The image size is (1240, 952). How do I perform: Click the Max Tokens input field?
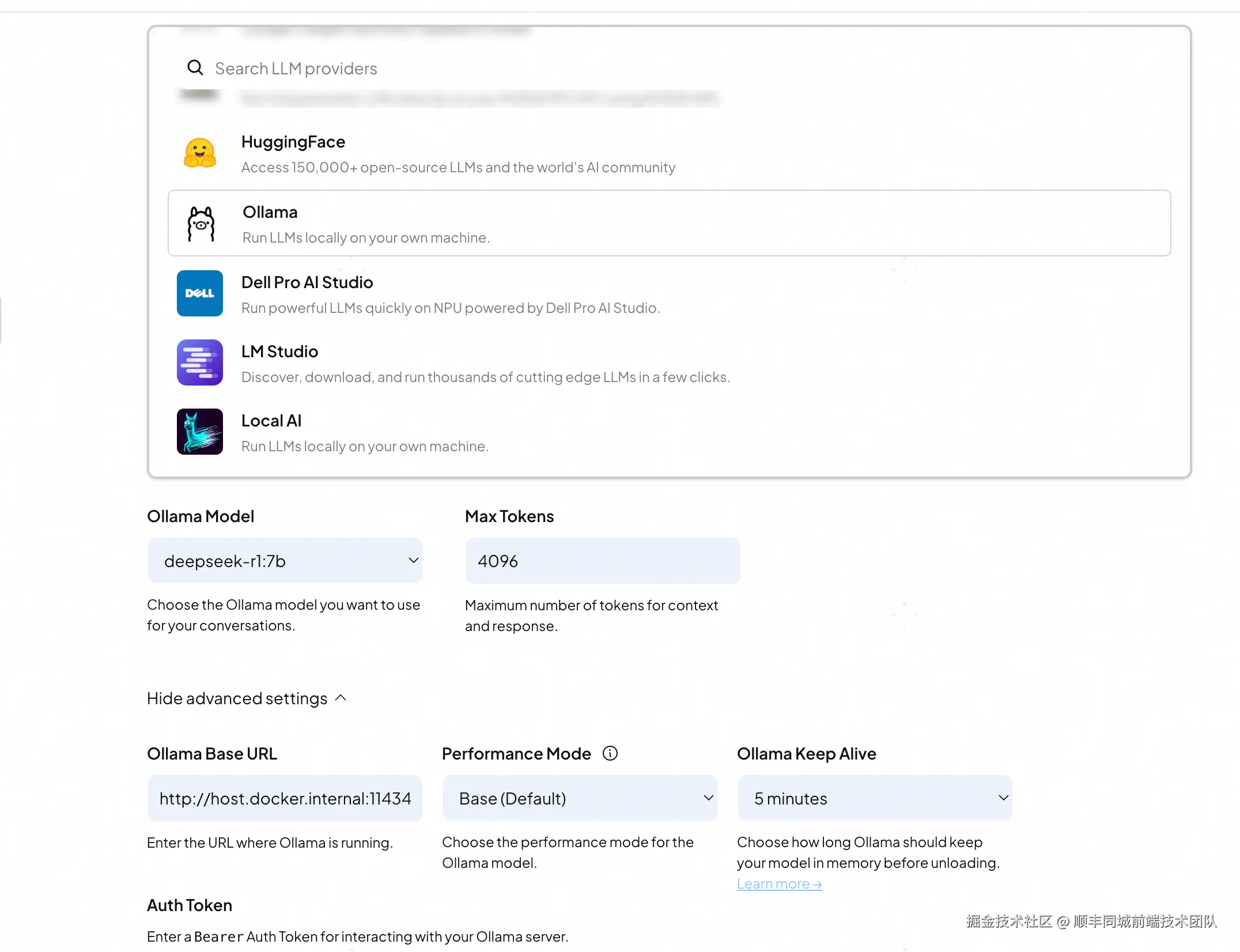click(x=603, y=561)
